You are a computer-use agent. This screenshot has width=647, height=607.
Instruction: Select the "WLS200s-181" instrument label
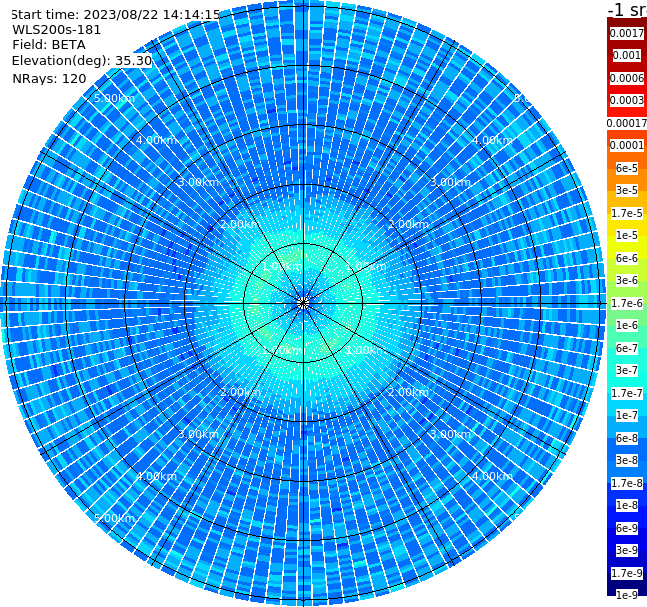coord(57,30)
